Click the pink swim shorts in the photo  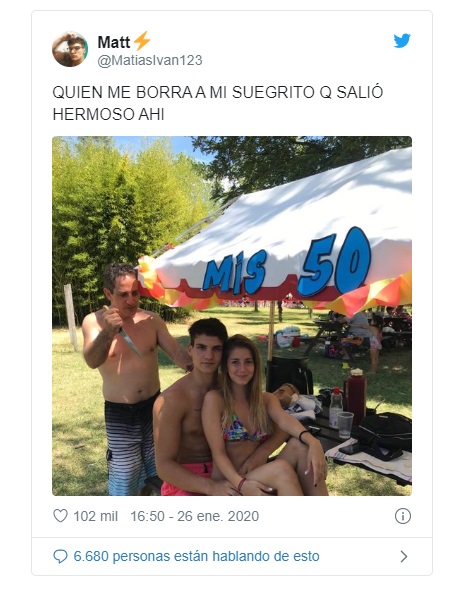187,479
